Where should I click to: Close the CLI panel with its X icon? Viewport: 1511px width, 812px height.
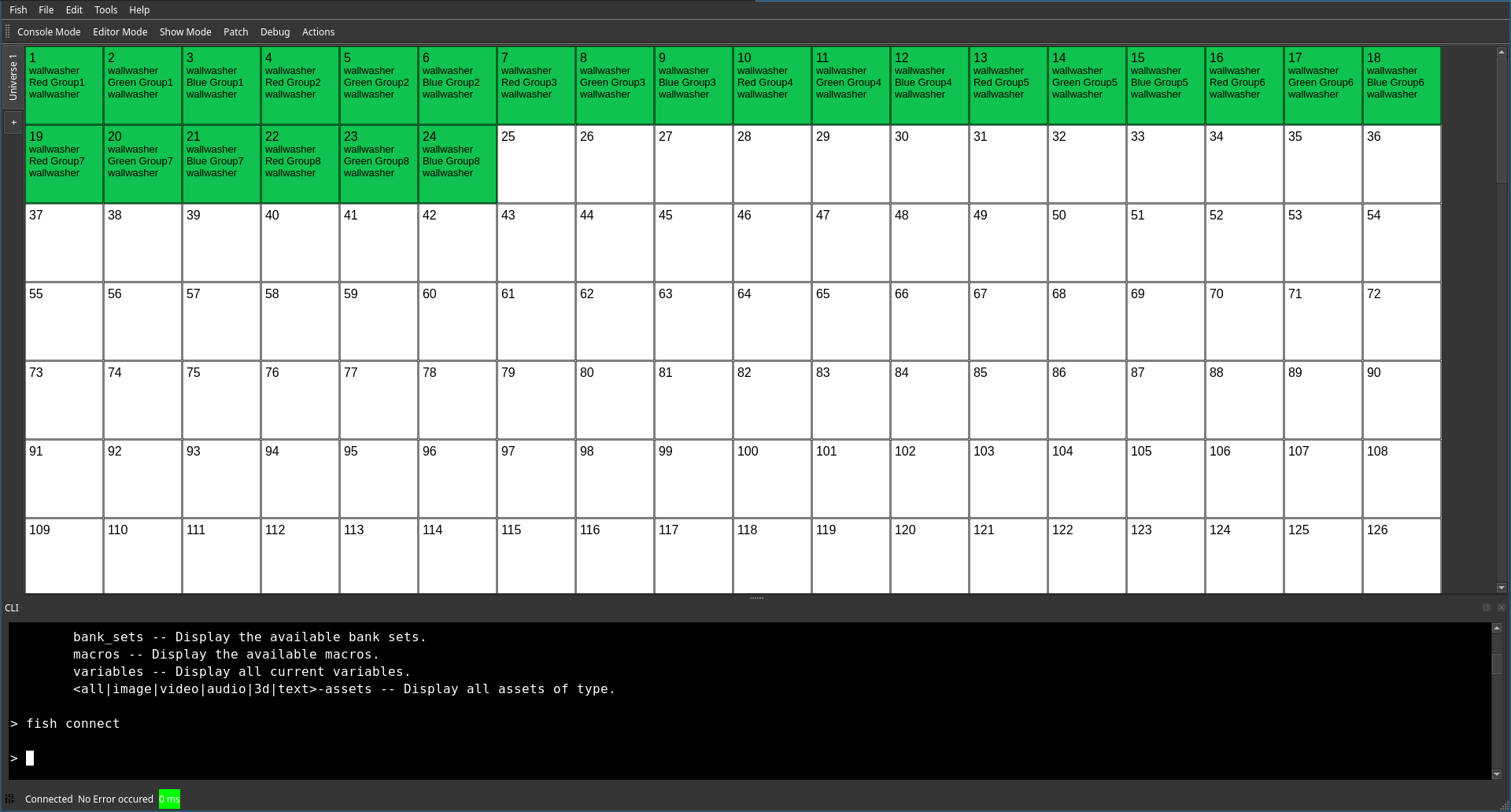[1500, 607]
